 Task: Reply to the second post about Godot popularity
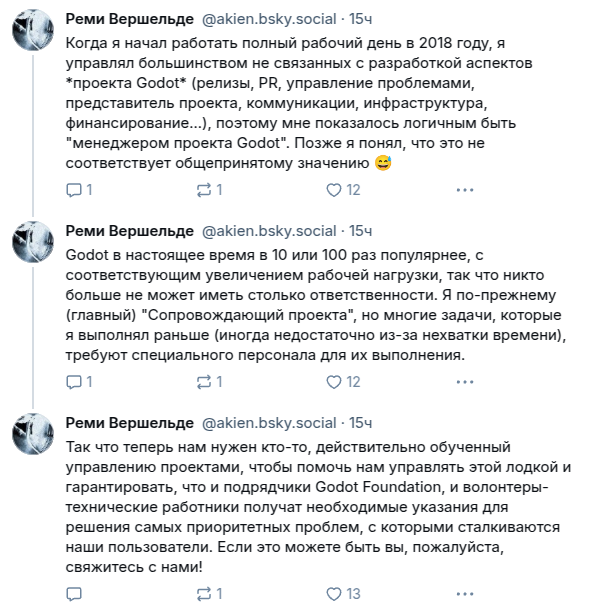click(x=79, y=382)
